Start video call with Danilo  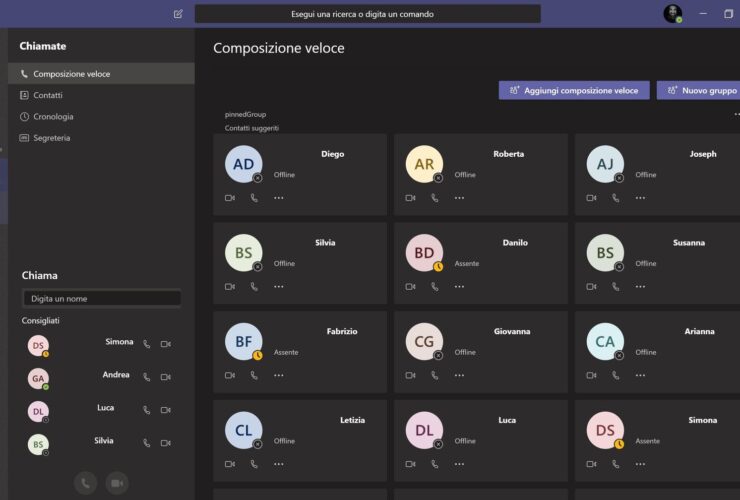pos(411,287)
